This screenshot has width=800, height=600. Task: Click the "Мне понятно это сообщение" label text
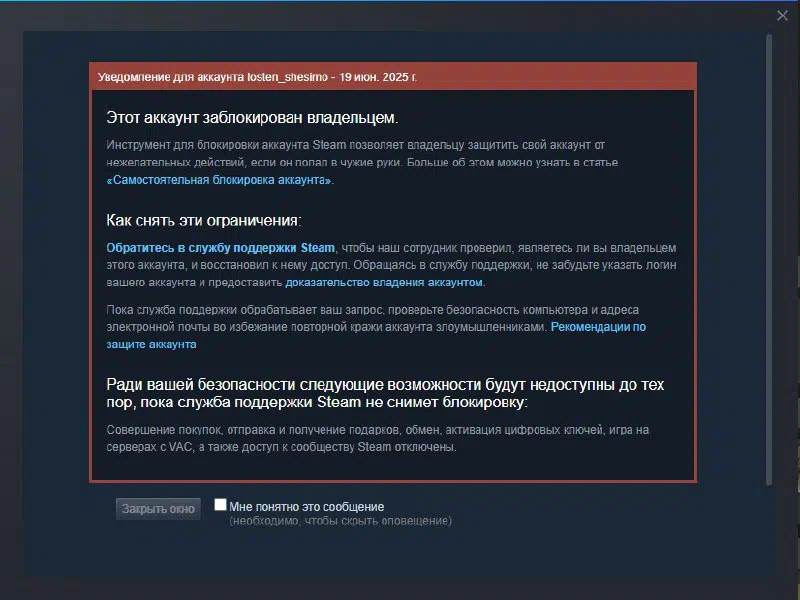click(x=306, y=507)
